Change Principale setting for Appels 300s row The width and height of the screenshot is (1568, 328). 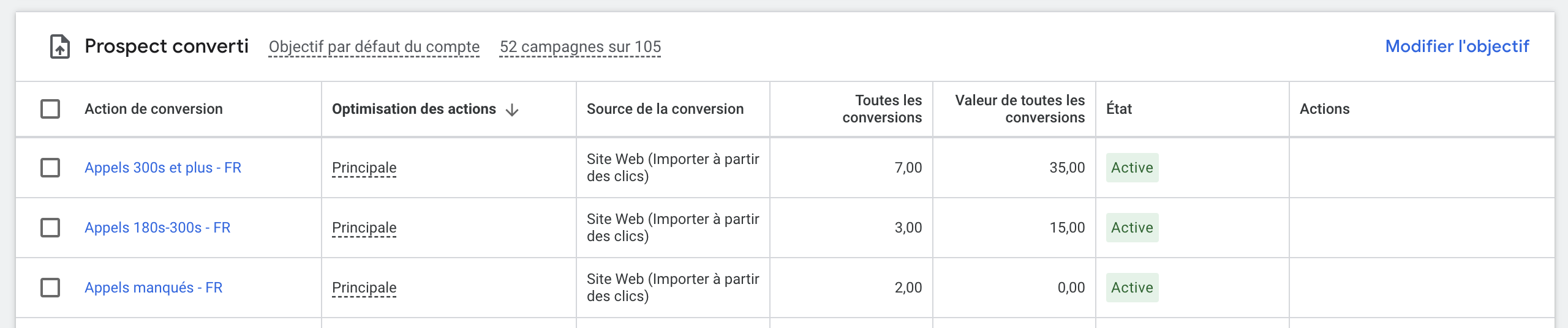pos(364,168)
